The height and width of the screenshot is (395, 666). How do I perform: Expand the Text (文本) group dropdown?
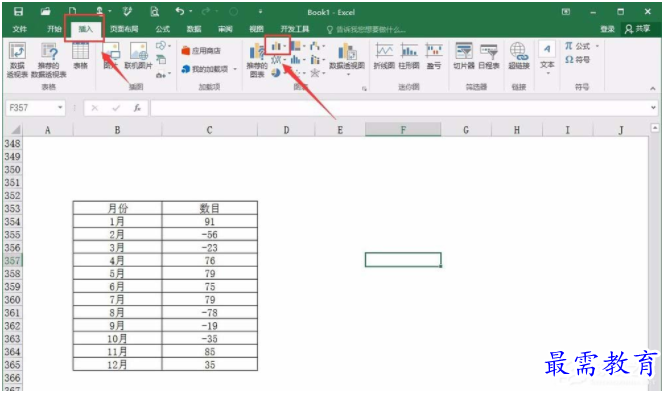547,73
